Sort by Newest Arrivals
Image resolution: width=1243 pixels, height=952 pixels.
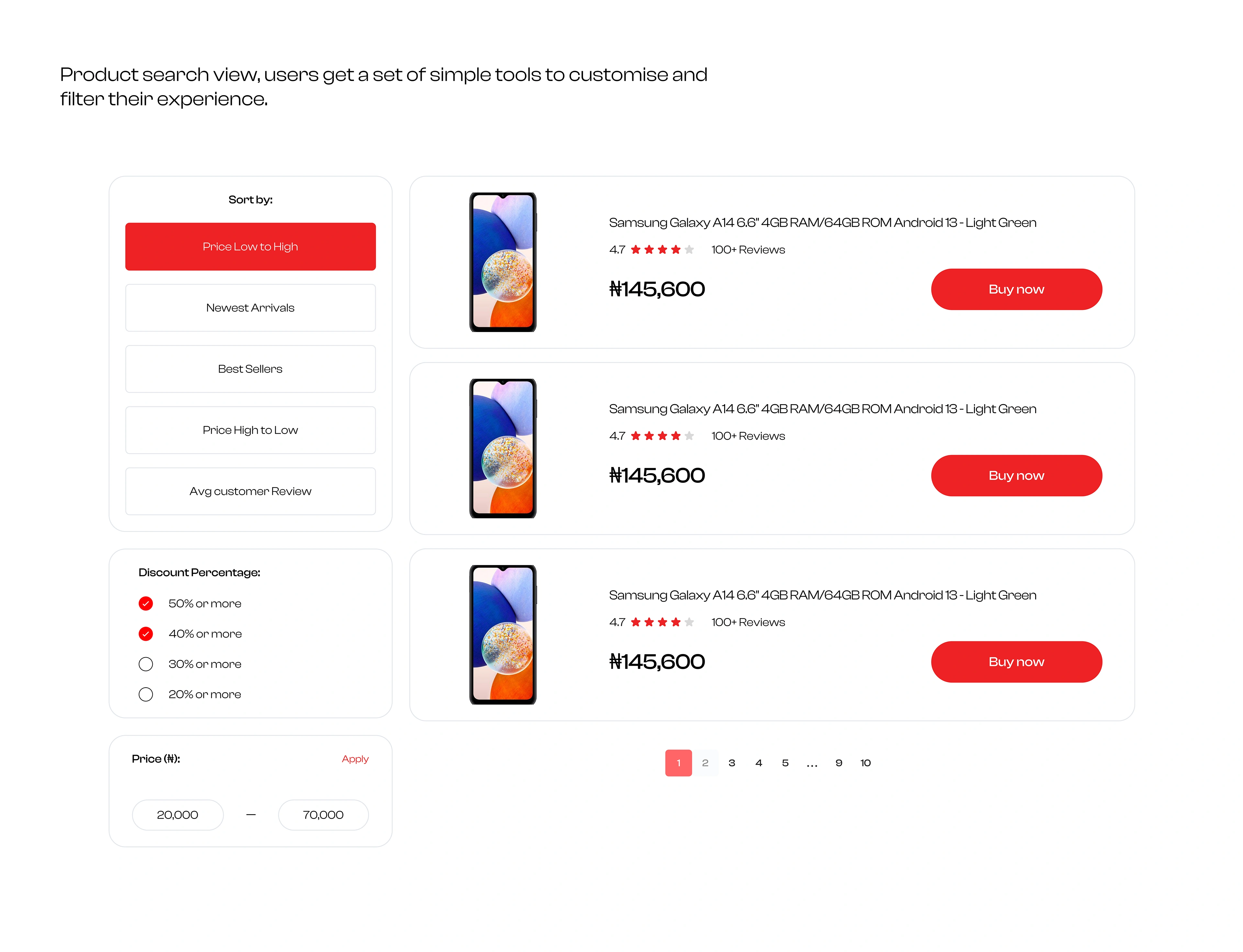(250, 308)
